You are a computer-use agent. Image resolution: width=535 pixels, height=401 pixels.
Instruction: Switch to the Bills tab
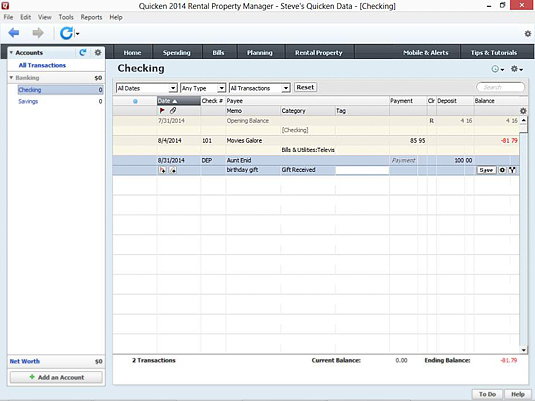(218, 53)
